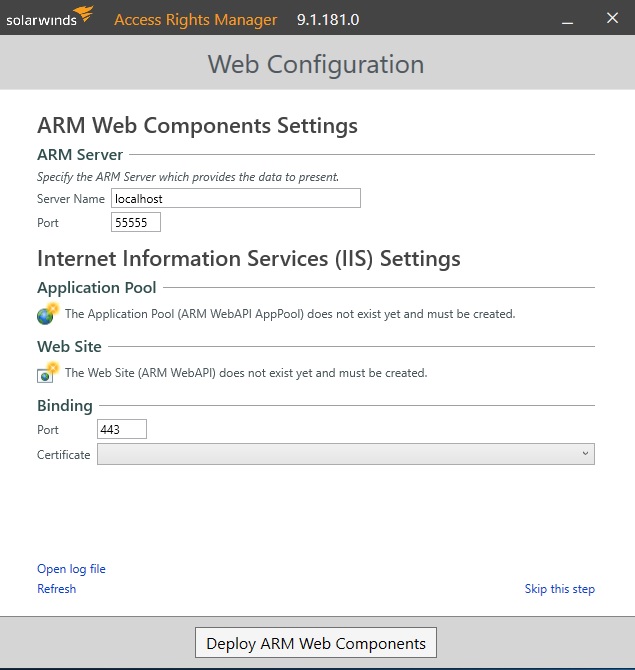Image resolution: width=635 pixels, height=670 pixels.
Task: Click the 'Server Name' label
Action: (71, 199)
